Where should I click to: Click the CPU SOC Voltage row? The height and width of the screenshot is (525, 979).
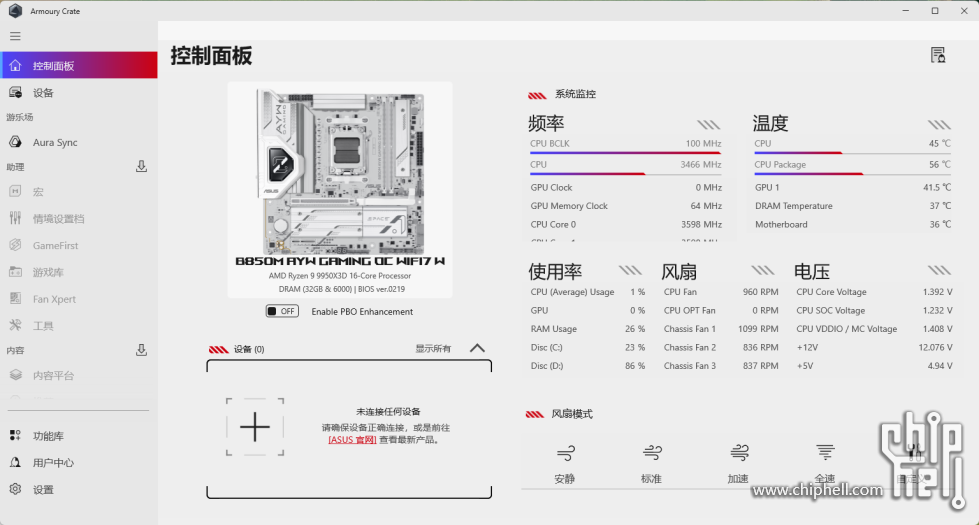coord(874,310)
